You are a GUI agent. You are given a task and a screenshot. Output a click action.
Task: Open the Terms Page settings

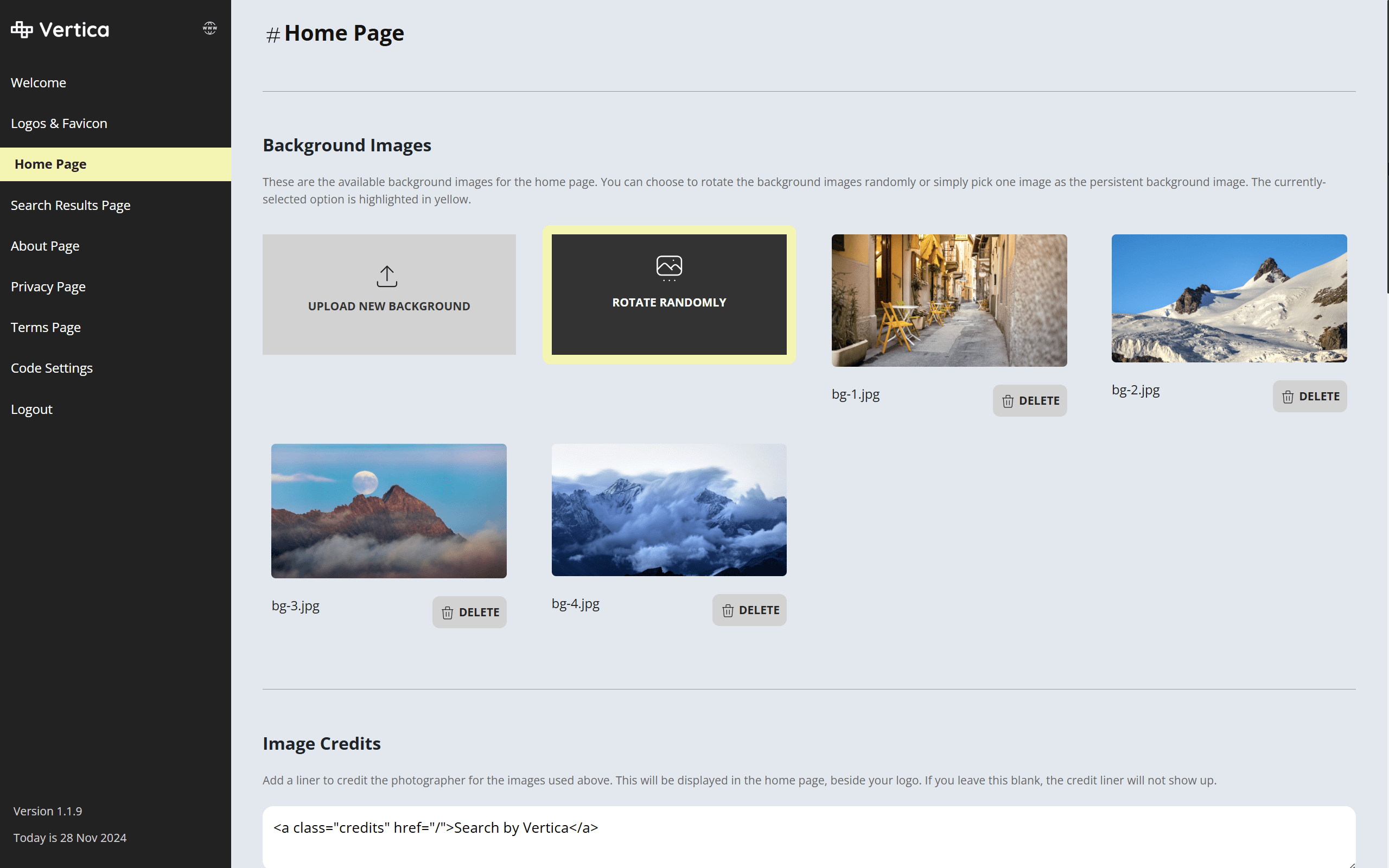[x=46, y=327]
